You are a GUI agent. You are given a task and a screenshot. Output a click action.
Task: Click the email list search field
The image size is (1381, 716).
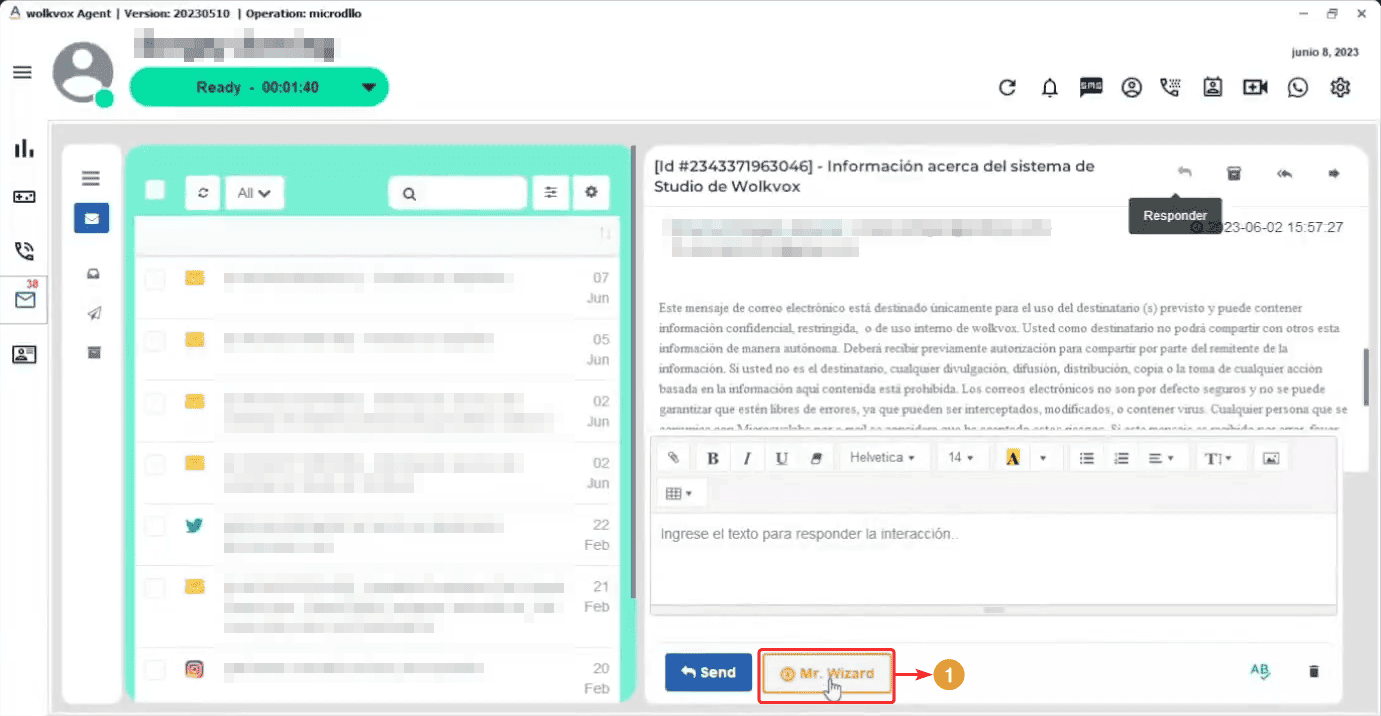click(458, 193)
